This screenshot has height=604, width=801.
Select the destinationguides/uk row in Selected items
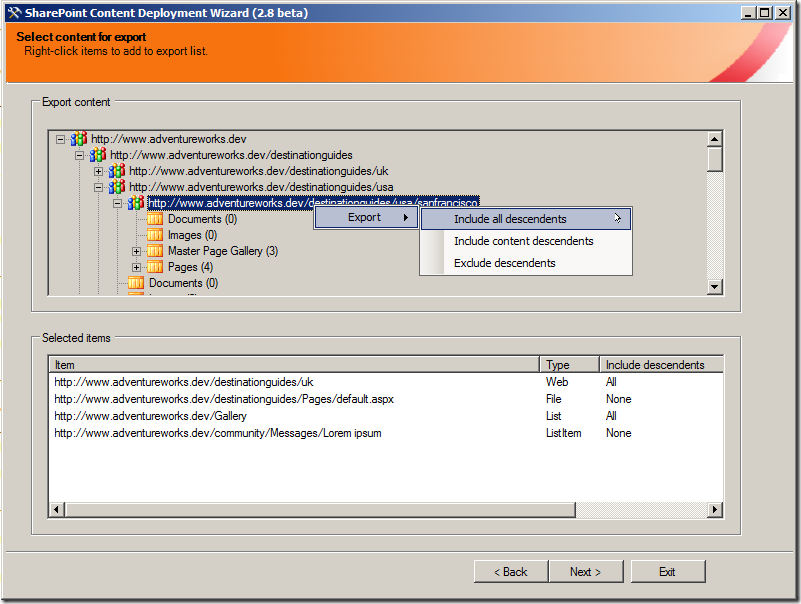(386, 382)
